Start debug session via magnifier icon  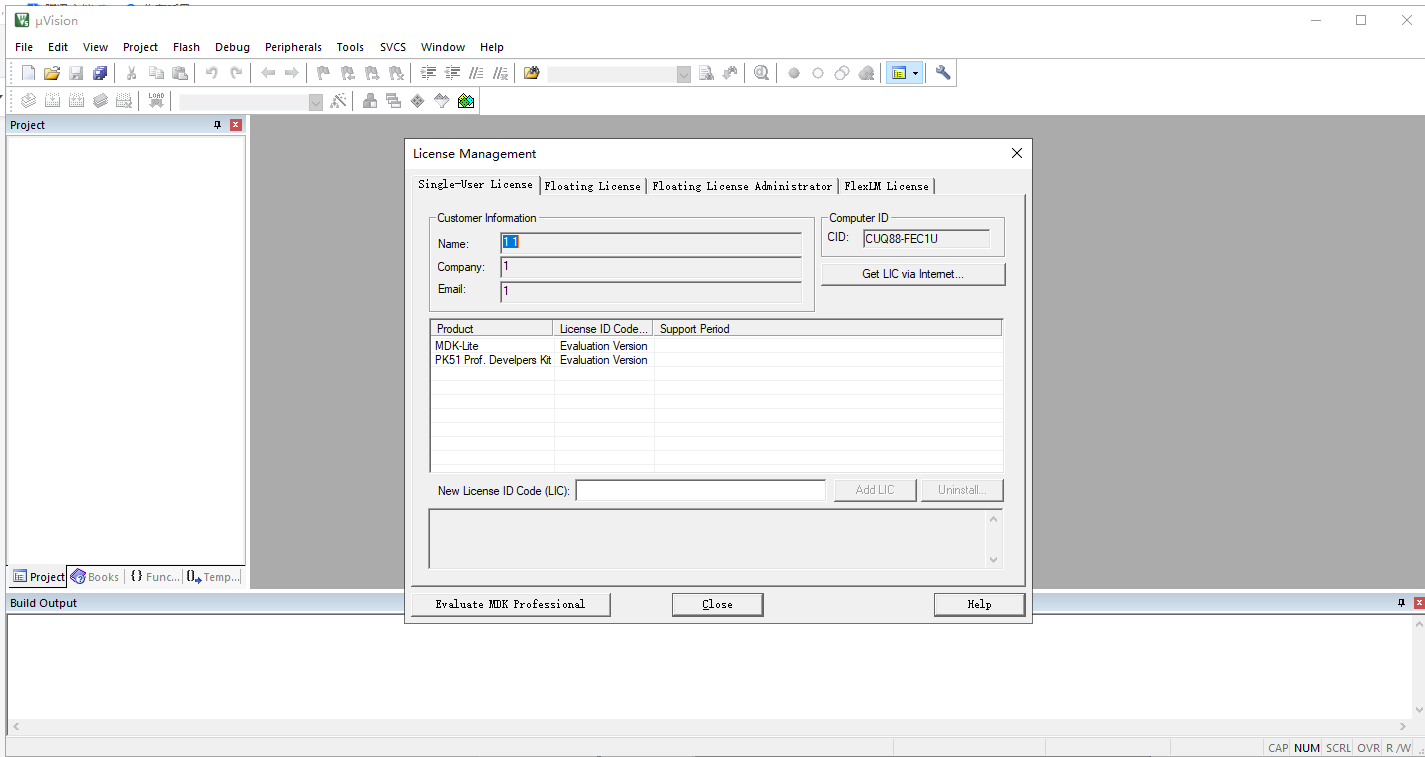tap(762, 73)
